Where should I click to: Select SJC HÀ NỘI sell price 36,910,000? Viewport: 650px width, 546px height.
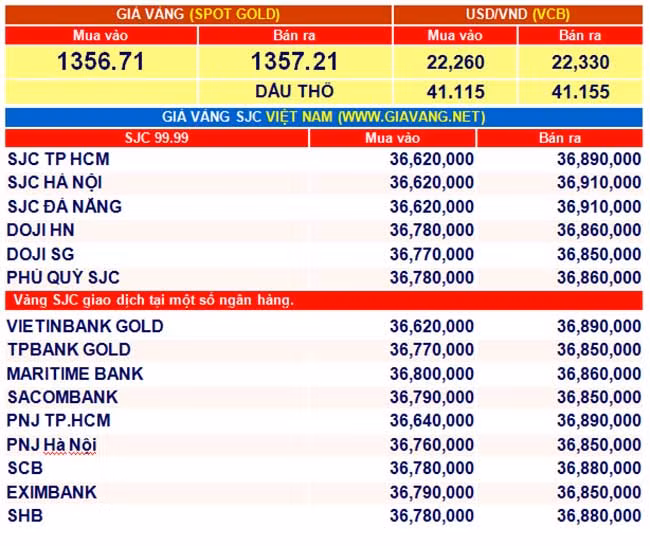coord(599,182)
